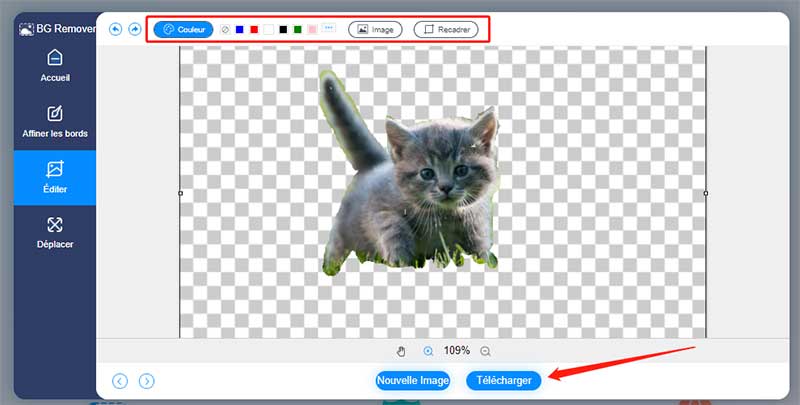Image resolution: width=800 pixels, height=405 pixels.
Task: Click the Nouvelle Image button
Action: point(413,380)
